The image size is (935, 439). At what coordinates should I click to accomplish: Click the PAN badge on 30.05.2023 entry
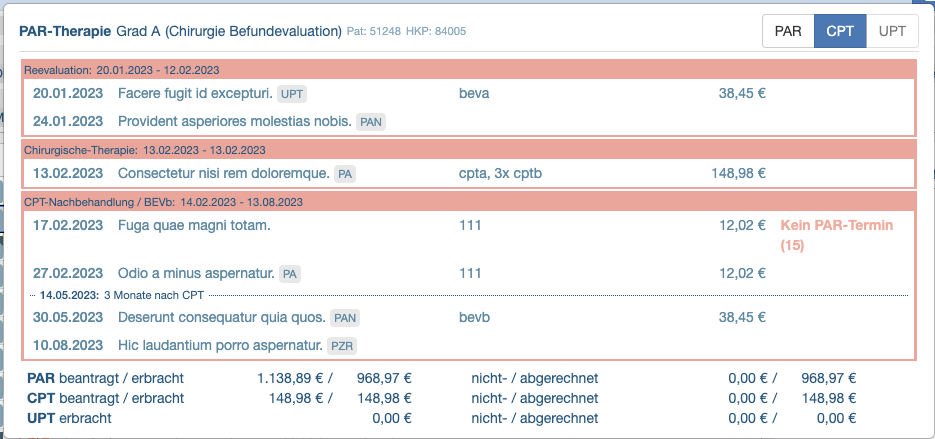click(x=345, y=318)
